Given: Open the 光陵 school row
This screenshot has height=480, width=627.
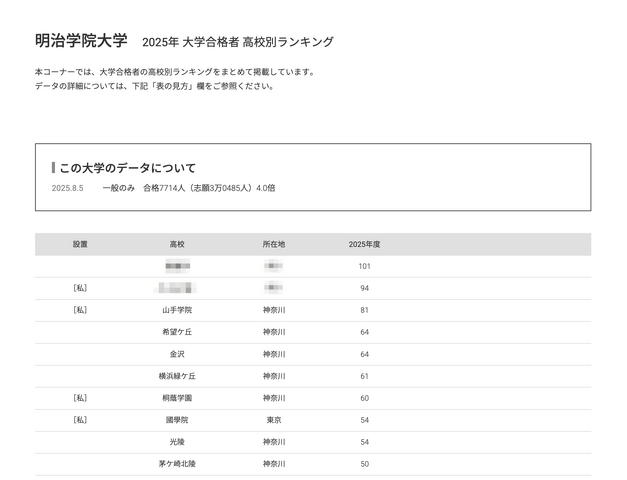Looking at the screenshot, I should point(177,442).
